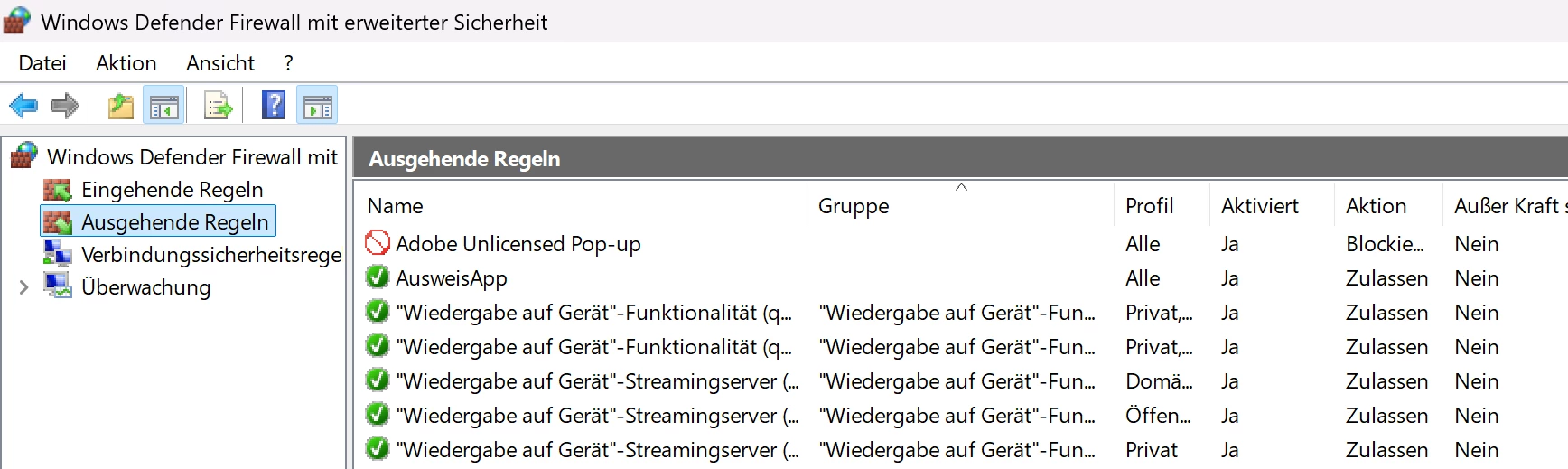Click the up-one-level folder icon

pos(121,106)
